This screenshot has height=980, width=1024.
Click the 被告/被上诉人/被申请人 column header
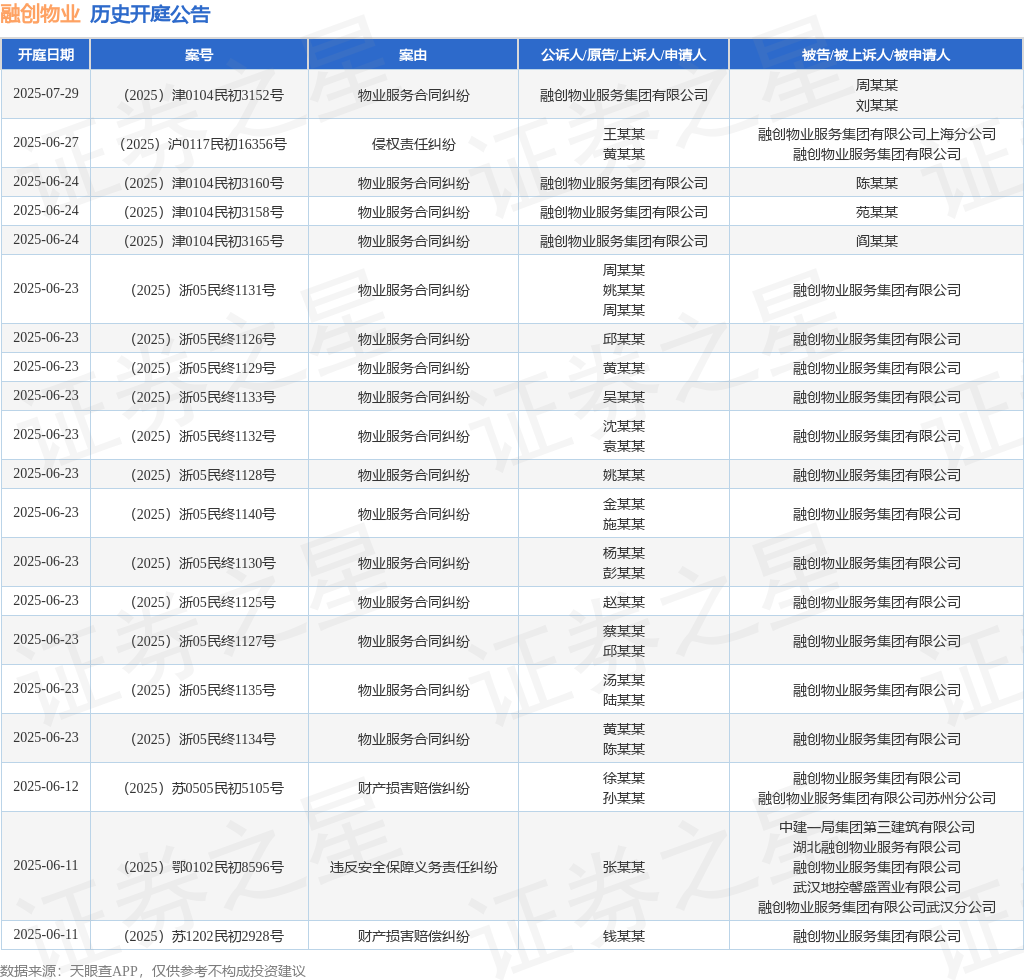point(876,55)
